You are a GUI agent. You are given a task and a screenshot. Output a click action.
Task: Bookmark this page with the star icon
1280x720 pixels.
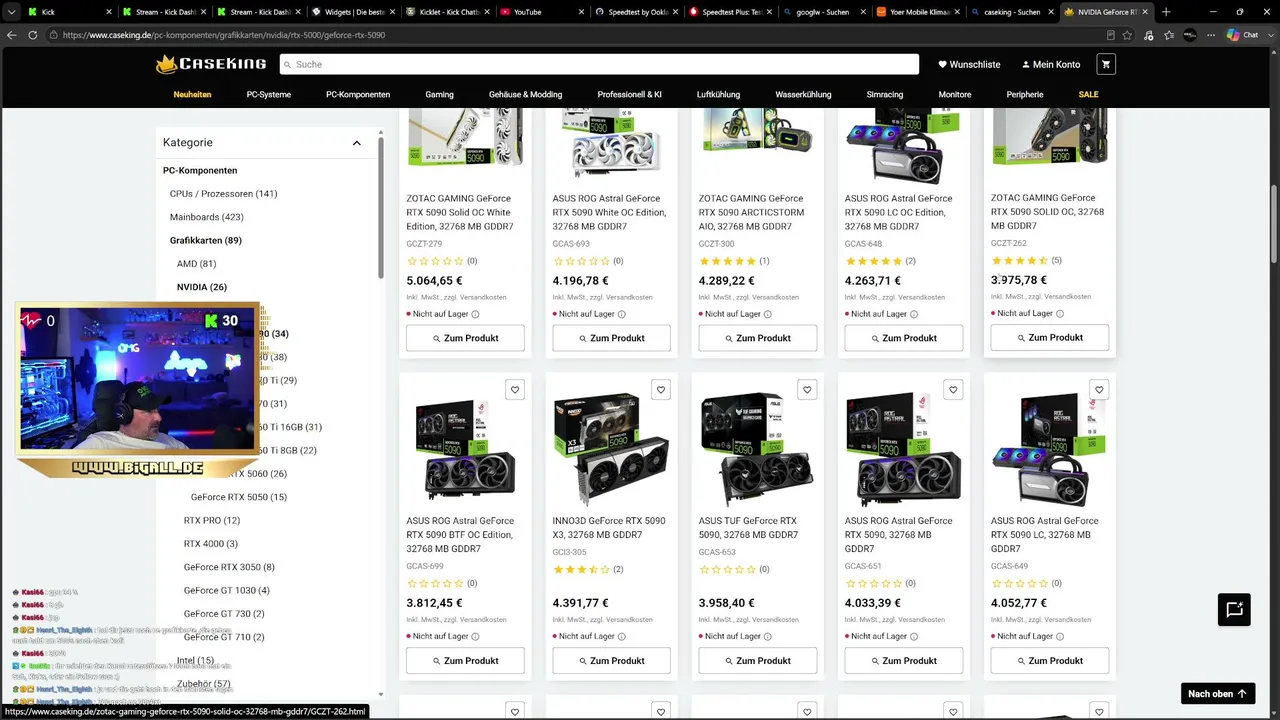tap(1128, 35)
